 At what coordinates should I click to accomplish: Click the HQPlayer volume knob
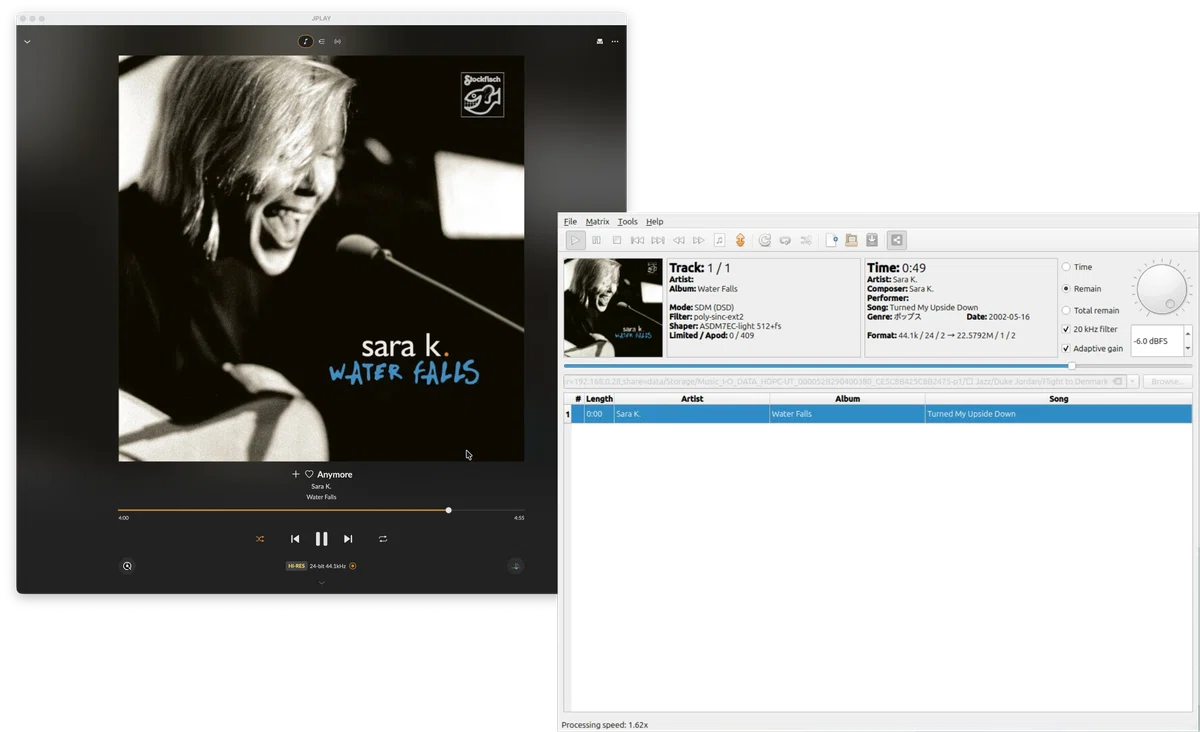click(x=1161, y=288)
